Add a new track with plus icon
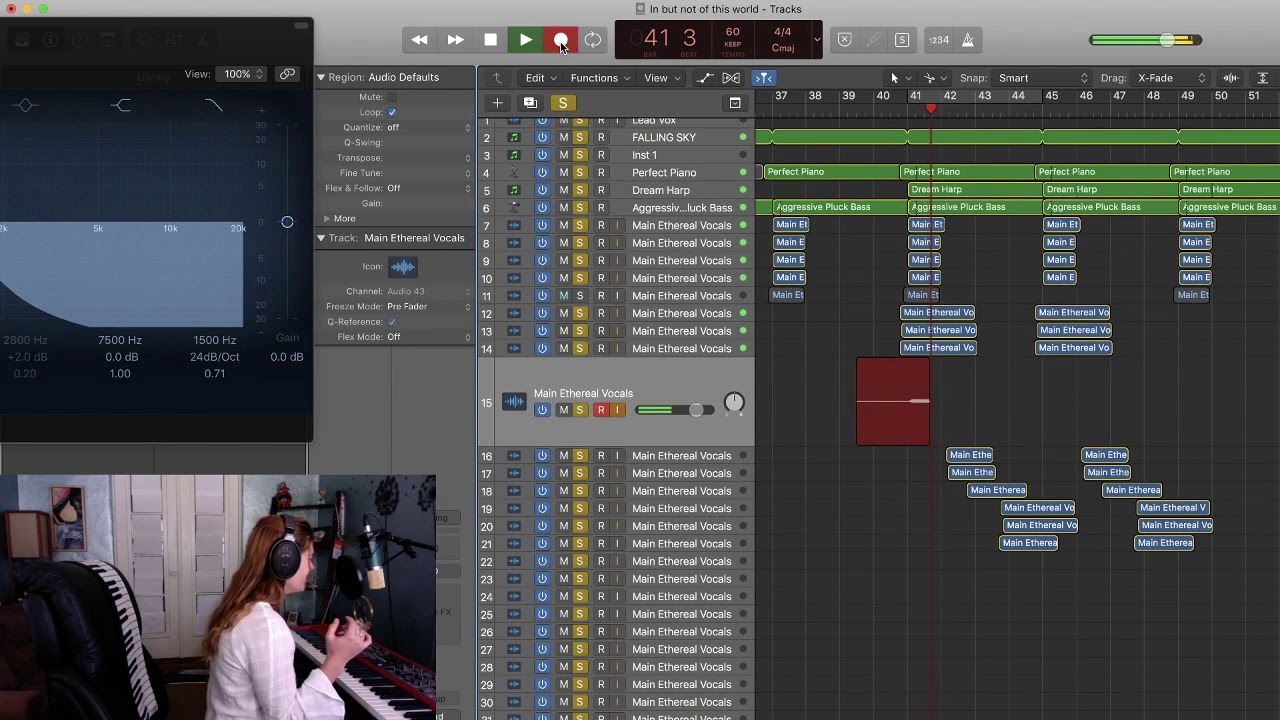 tap(497, 103)
